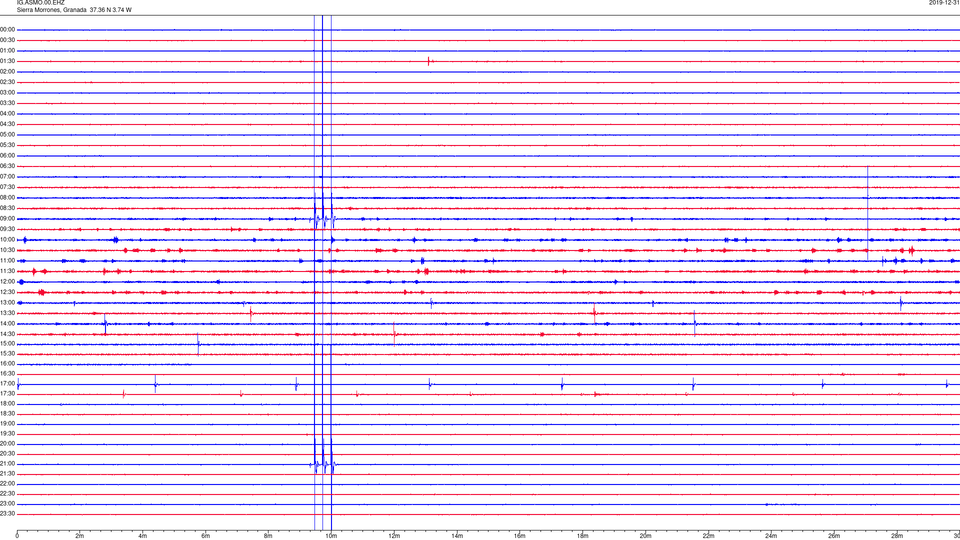Select the 23:30 trace time label

pyautogui.click(x=7, y=514)
